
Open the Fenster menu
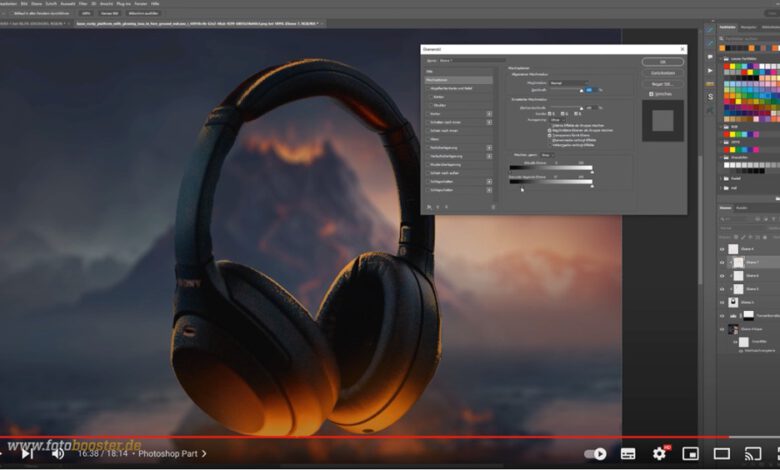click(138, 4)
